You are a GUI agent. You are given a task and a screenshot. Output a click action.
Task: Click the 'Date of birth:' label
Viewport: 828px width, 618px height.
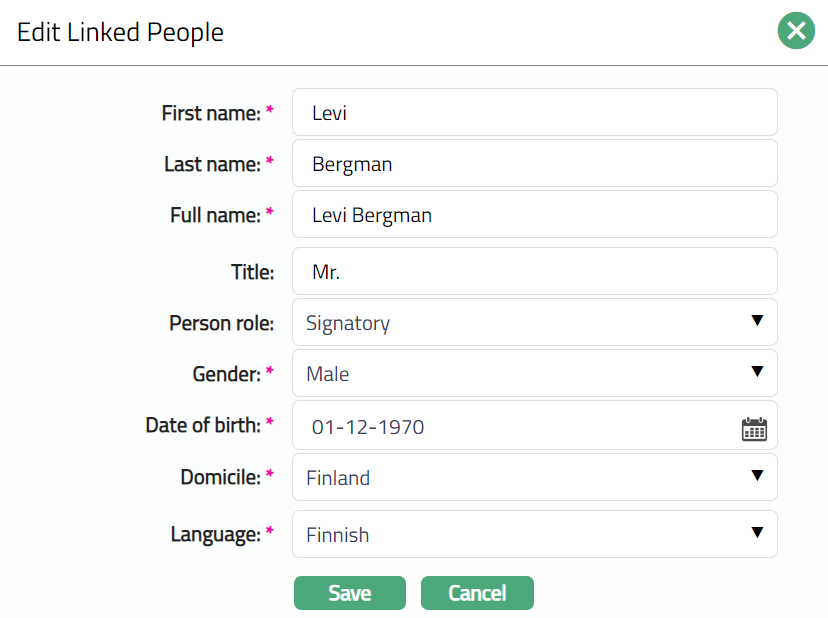[x=203, y=425]
